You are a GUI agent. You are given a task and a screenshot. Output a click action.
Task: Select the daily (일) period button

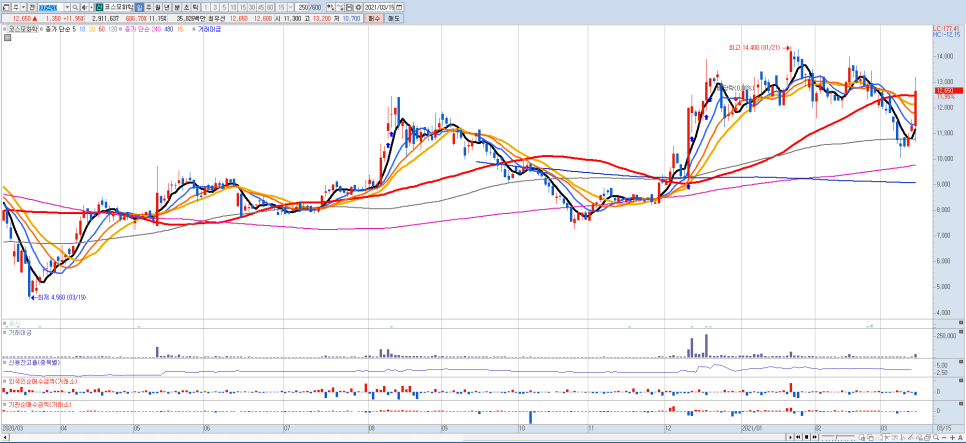(139, 7)
